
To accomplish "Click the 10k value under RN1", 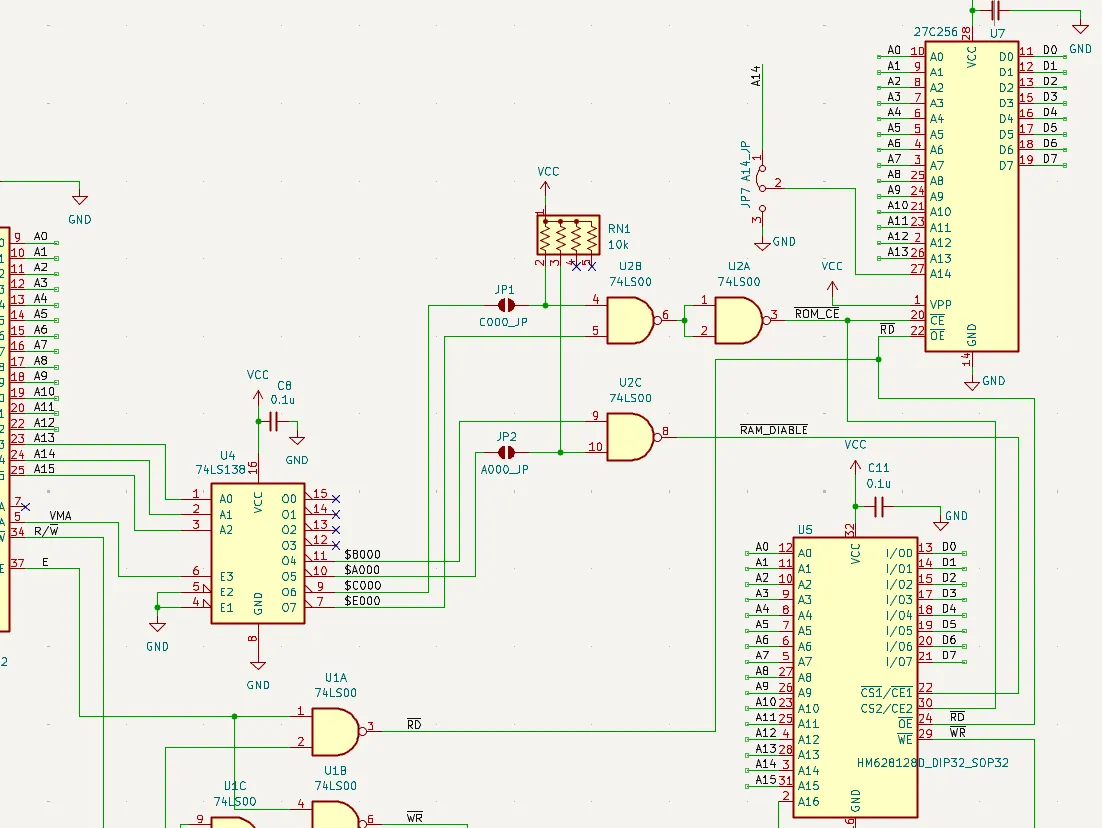I will point(618,245).
